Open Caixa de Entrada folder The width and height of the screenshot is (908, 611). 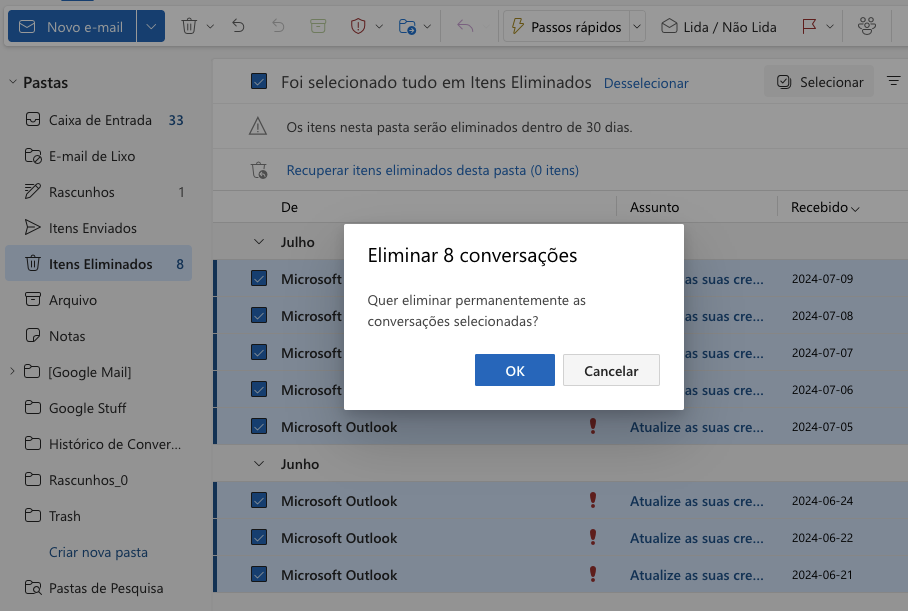[x=98, y=120]
